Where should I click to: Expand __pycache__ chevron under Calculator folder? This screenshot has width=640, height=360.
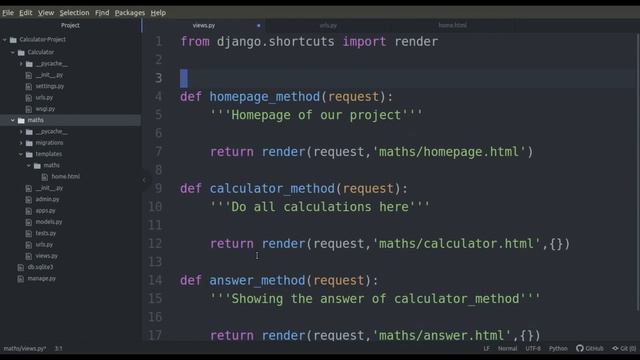coord(21,64)
